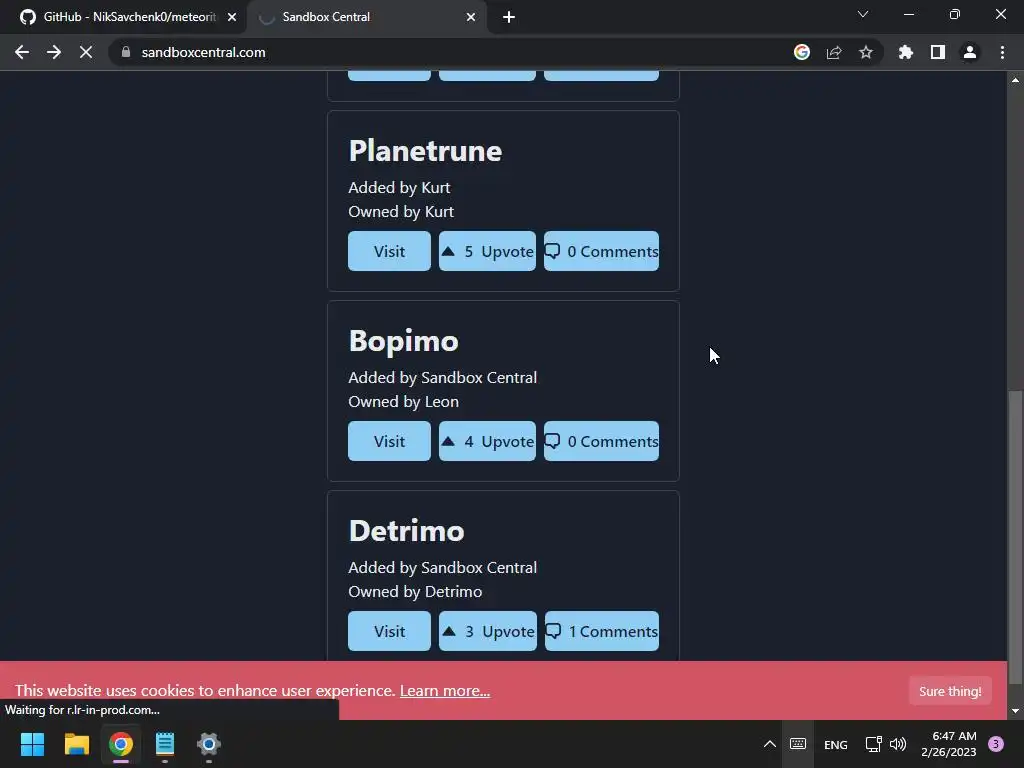This screenshot has width=1024, height=768.
Task: Visit the Detrimo site
Action: 389,631
